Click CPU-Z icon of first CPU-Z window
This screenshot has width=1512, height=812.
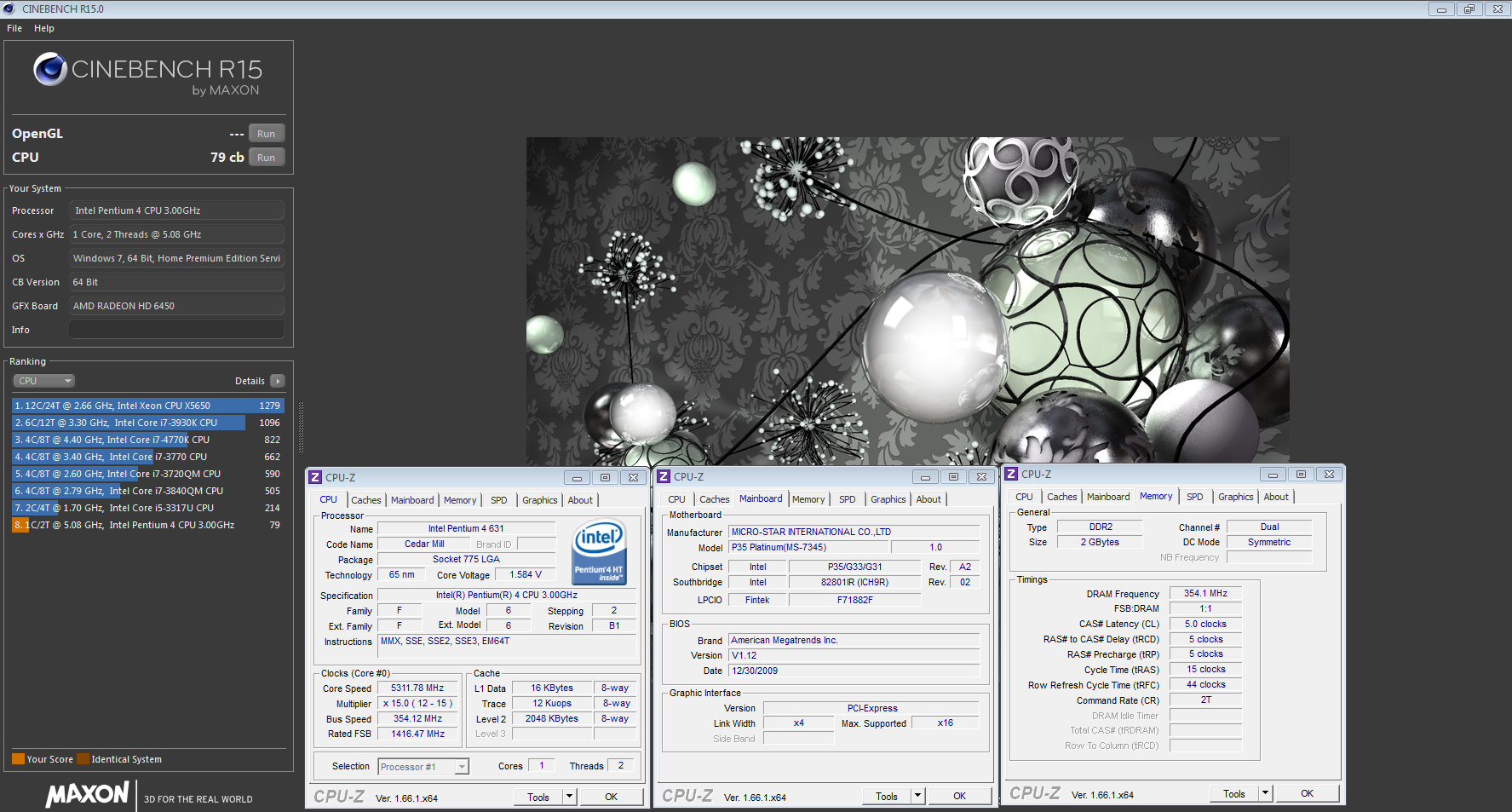[x=315, y=477]
